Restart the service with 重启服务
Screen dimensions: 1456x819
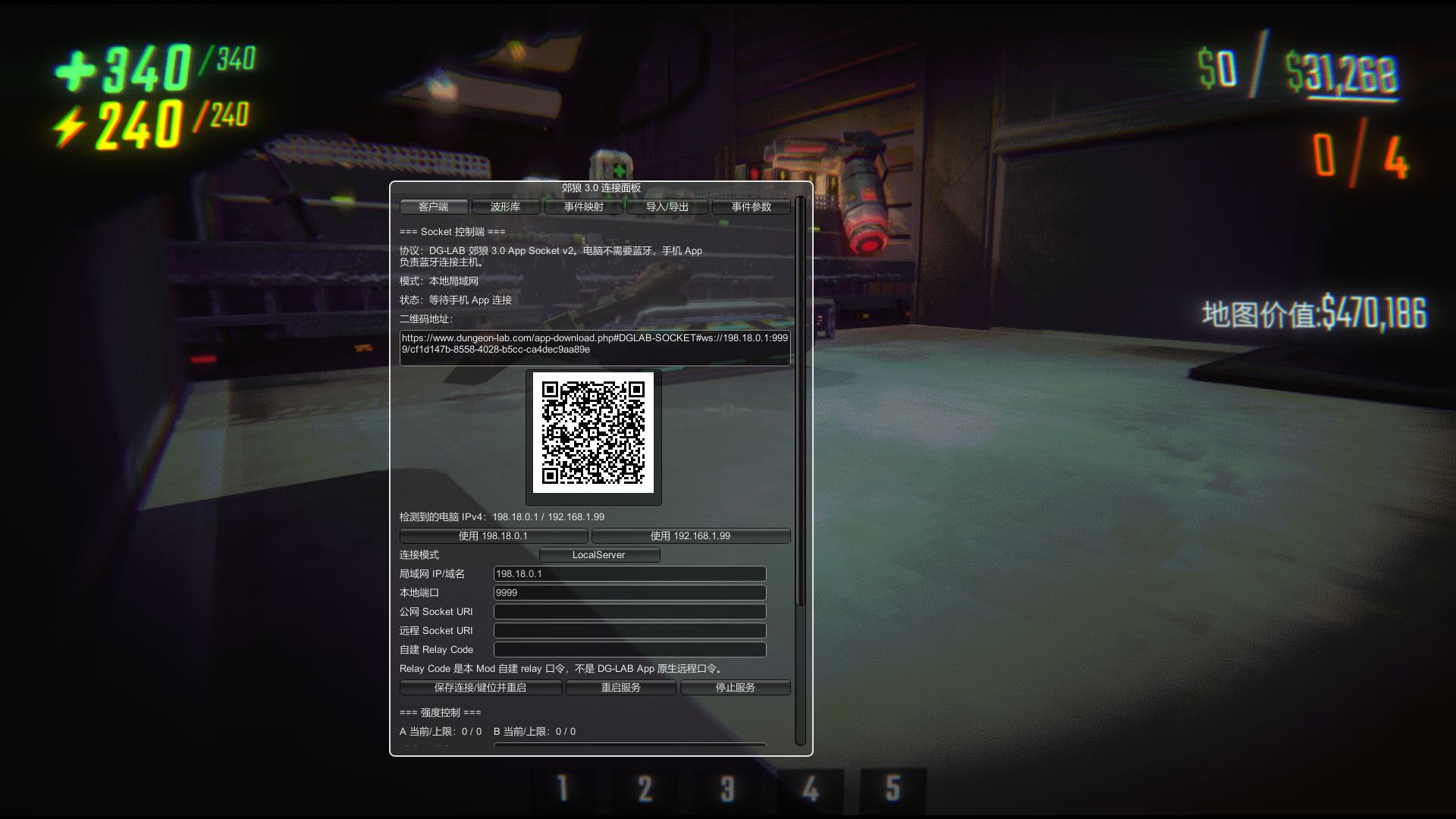point(621,688)
